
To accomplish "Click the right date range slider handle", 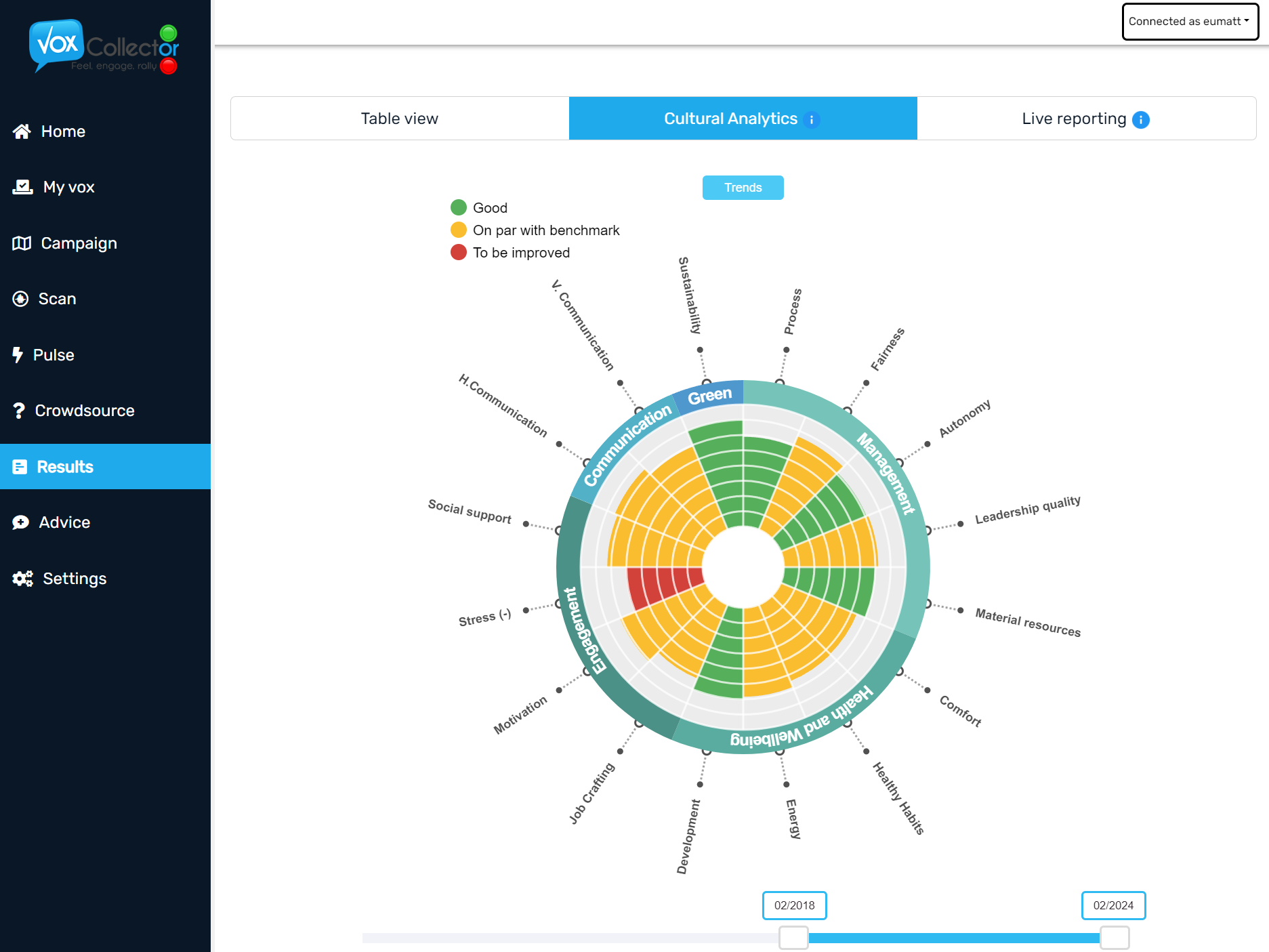I will [x=1115, y=938].
